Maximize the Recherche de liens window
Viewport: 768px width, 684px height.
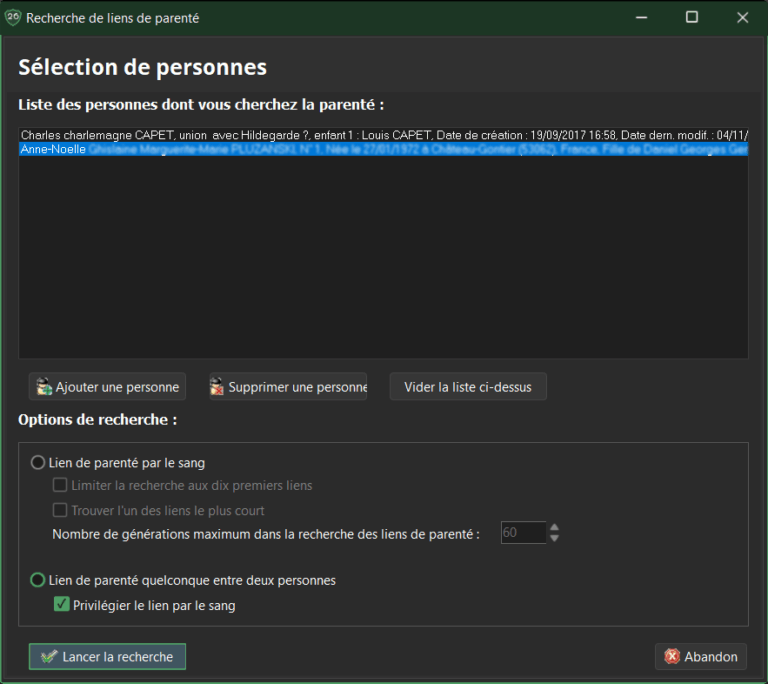pos(691,17)
